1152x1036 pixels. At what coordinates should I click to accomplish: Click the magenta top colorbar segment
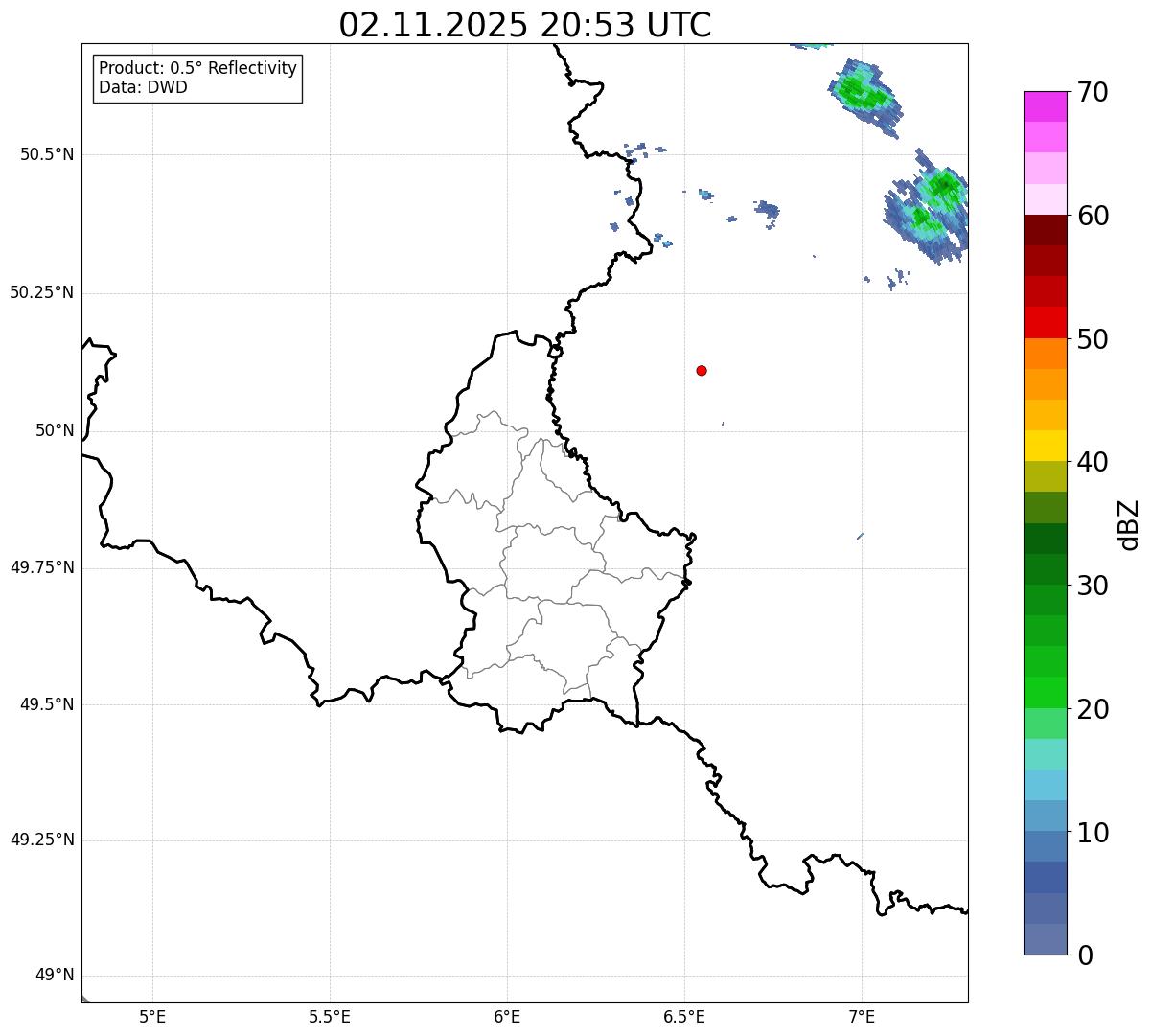(x=1045, y=106)
